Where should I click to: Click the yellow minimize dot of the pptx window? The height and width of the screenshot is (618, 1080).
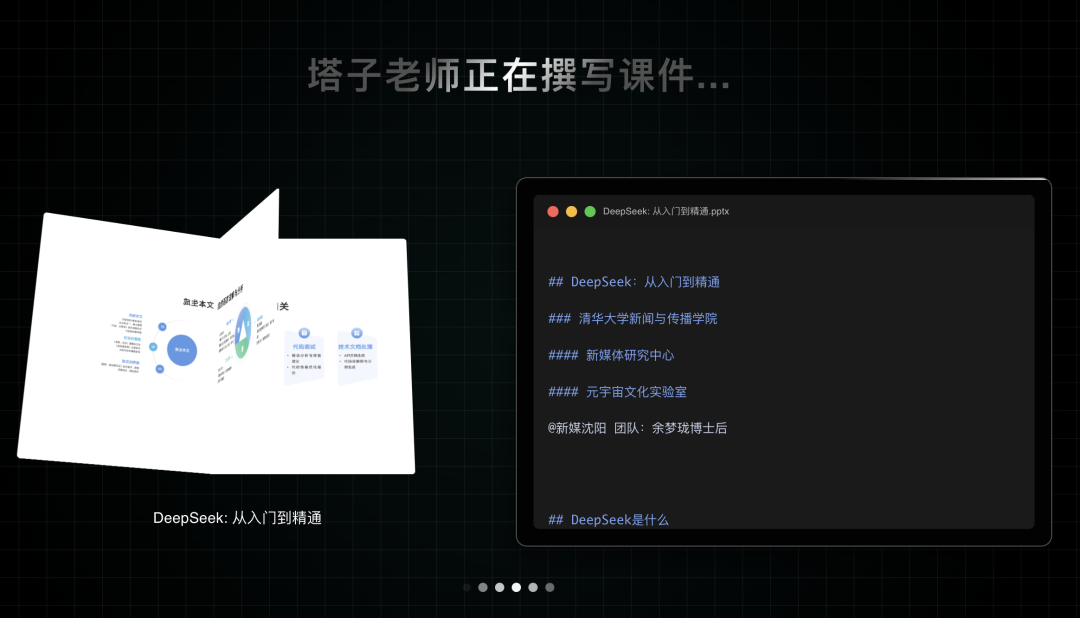[x=571, y=212]
